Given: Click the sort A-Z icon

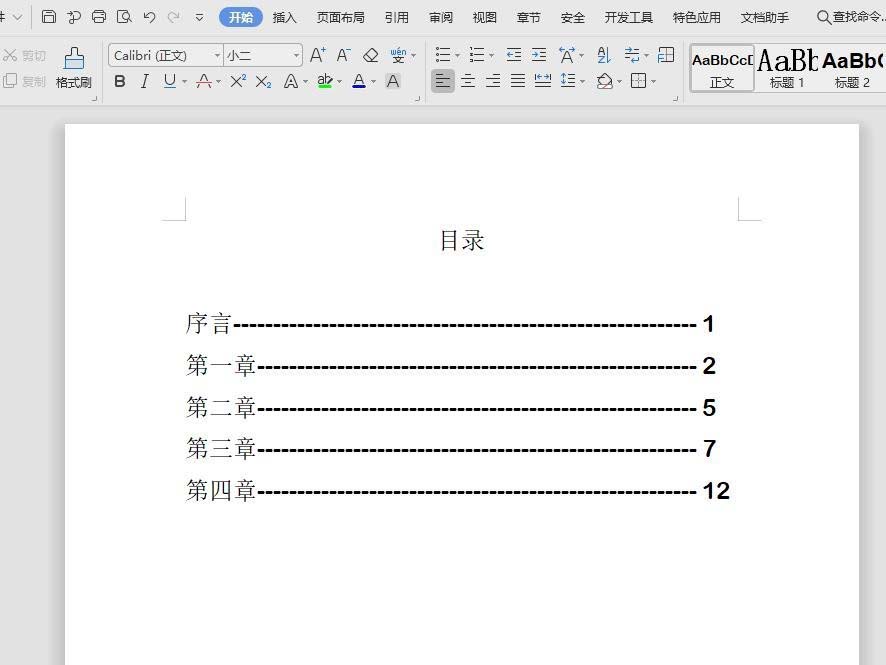Looking at the screenshot, I should click(603, 55).
